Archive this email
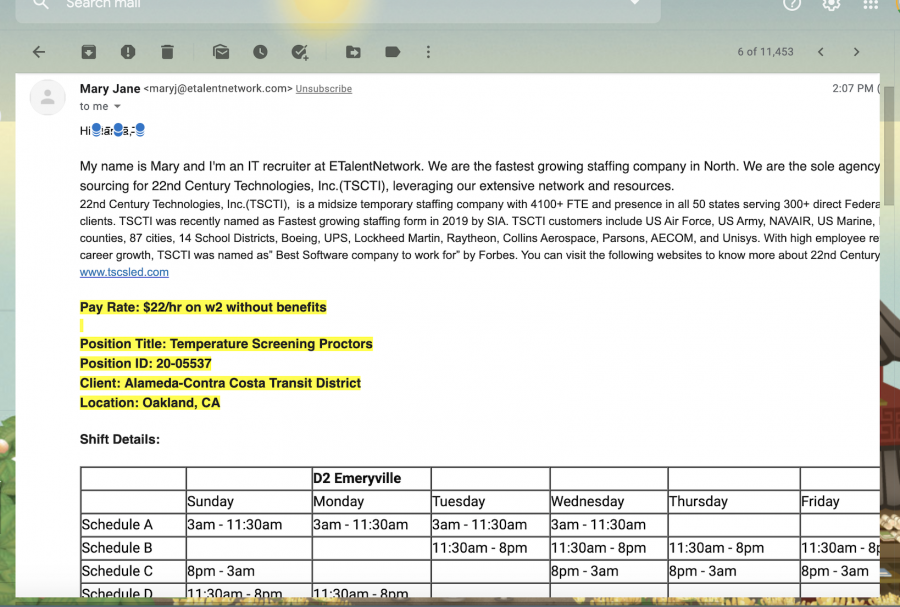900x607 pixels. click(88, 52)
